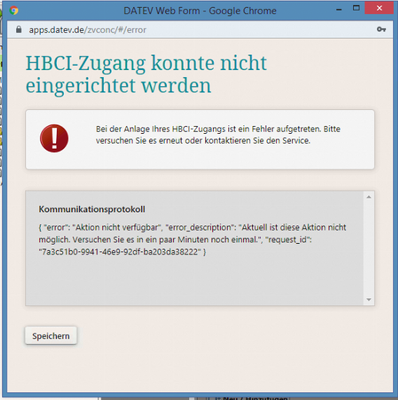
Task: Click the Speichern button
Action: [51, 336]
